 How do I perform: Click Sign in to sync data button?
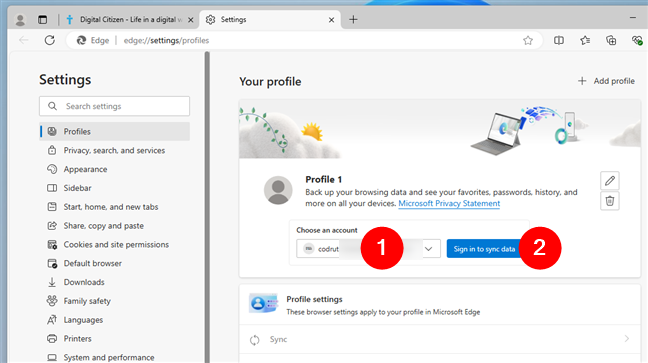click(x=484, y=248)
